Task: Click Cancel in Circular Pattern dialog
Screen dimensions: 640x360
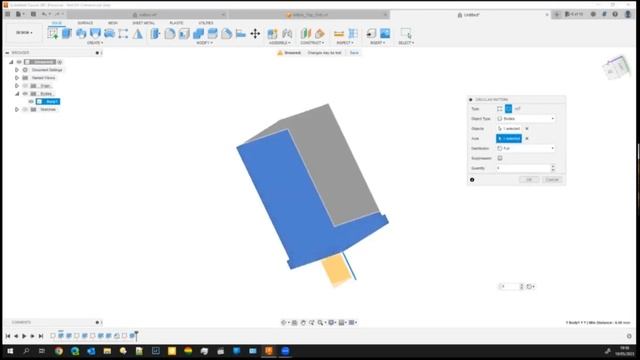Action: [552, 180]
